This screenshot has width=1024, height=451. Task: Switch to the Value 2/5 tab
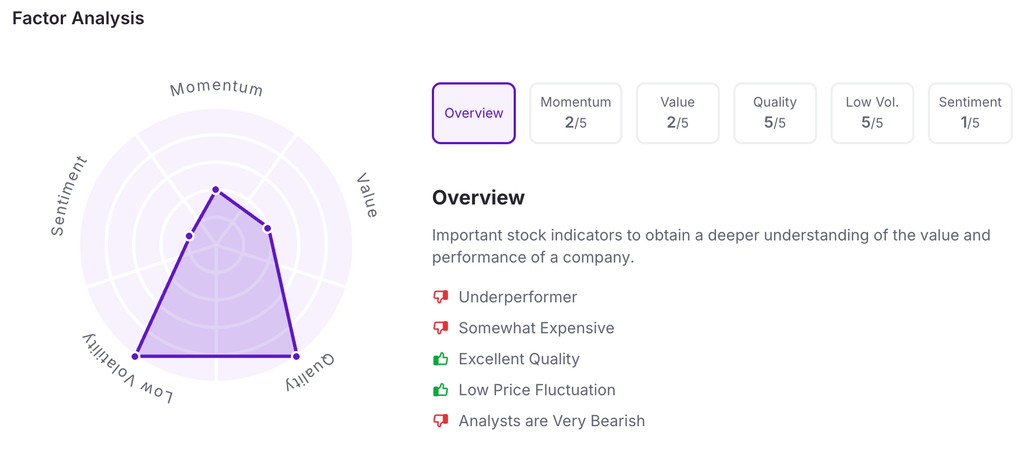click(x=677, y=113)
